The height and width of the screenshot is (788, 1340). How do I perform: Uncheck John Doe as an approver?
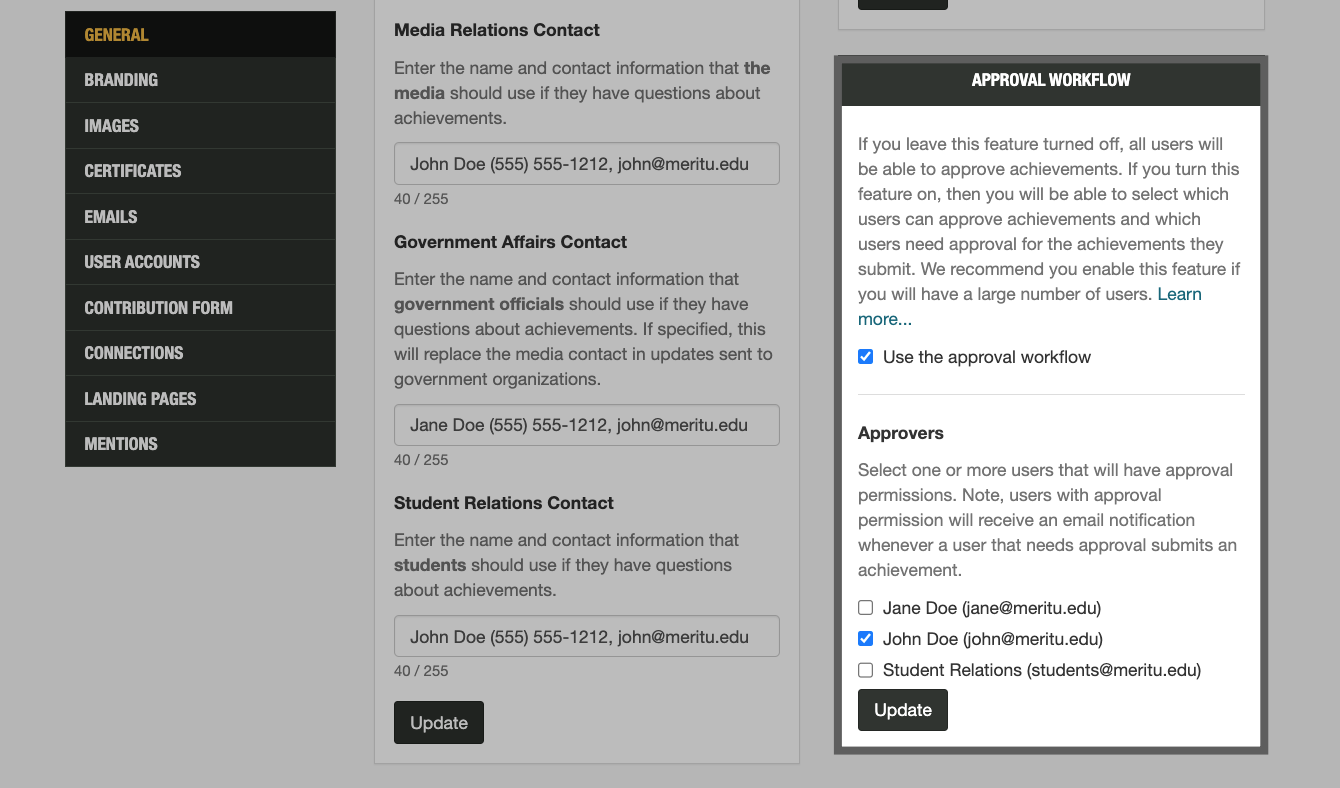tap(865, 638)
